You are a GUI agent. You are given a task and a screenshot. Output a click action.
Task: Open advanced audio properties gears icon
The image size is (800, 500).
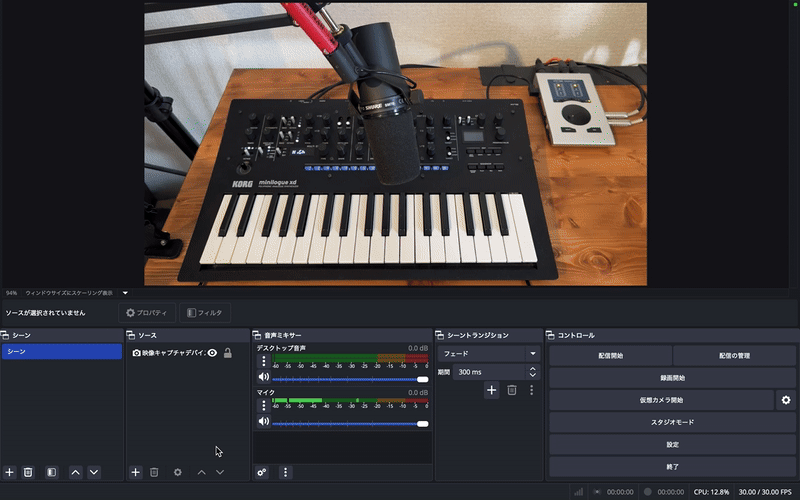(x=262, y=472)
